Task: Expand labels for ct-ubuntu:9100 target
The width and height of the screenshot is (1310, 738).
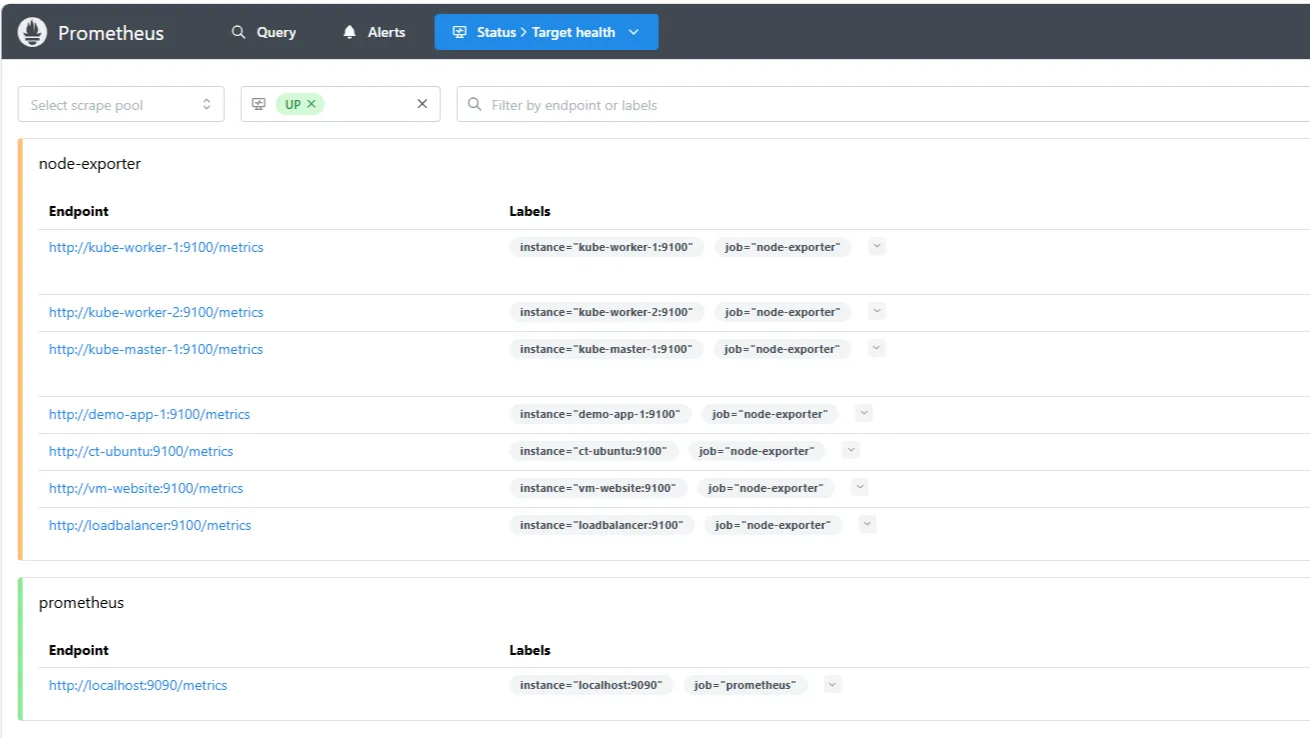Action: tap(851, 450)
